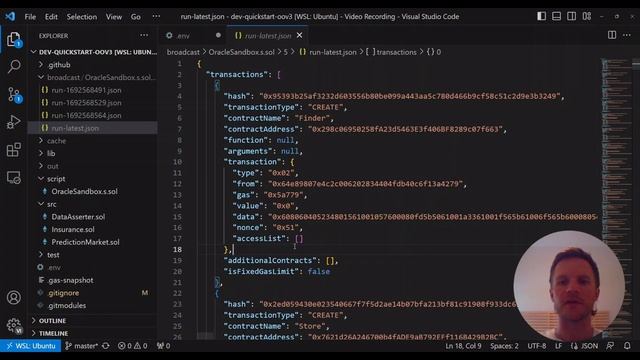Synchronize changes from status bar
The height and width of the screenshot is (360, 640).
coord(106,346)
